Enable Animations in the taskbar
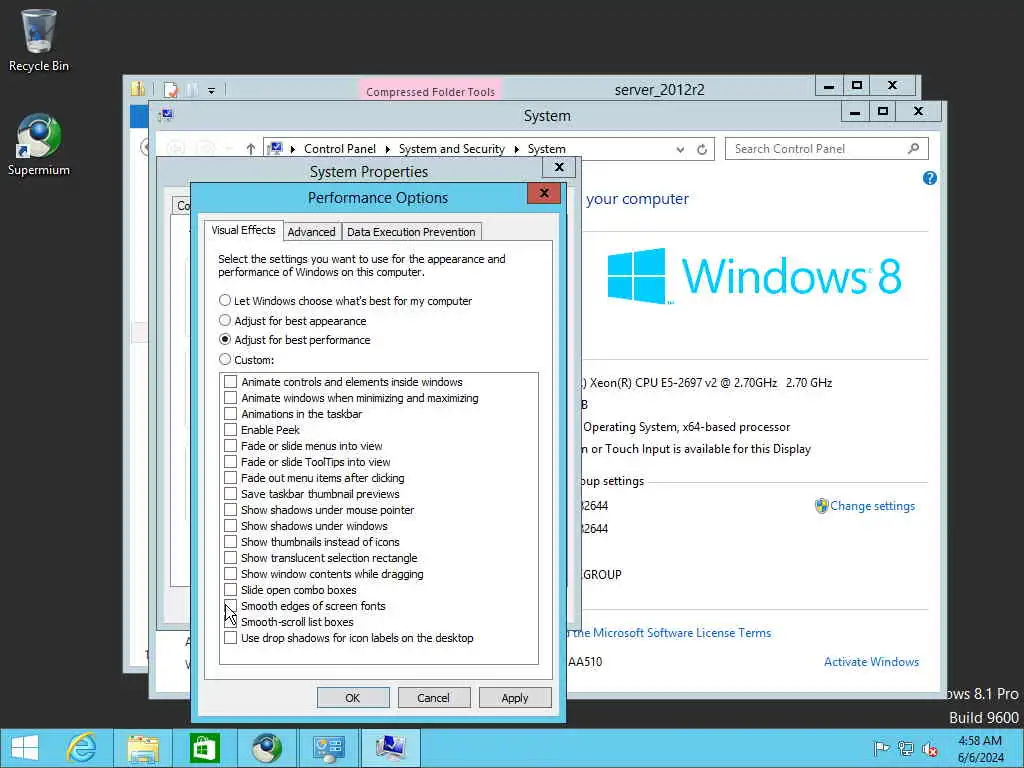 click(231, 413)
